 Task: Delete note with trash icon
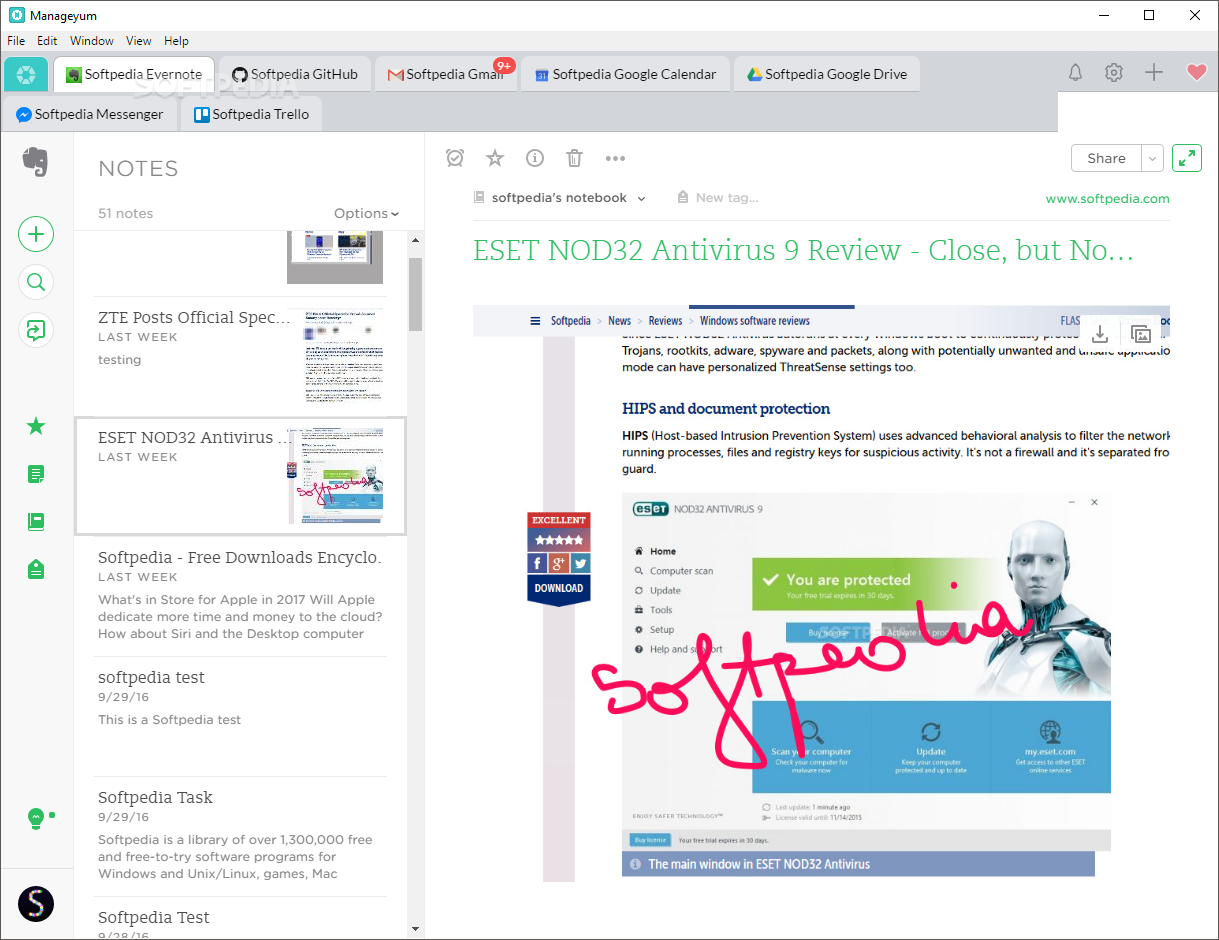[574, 158]
